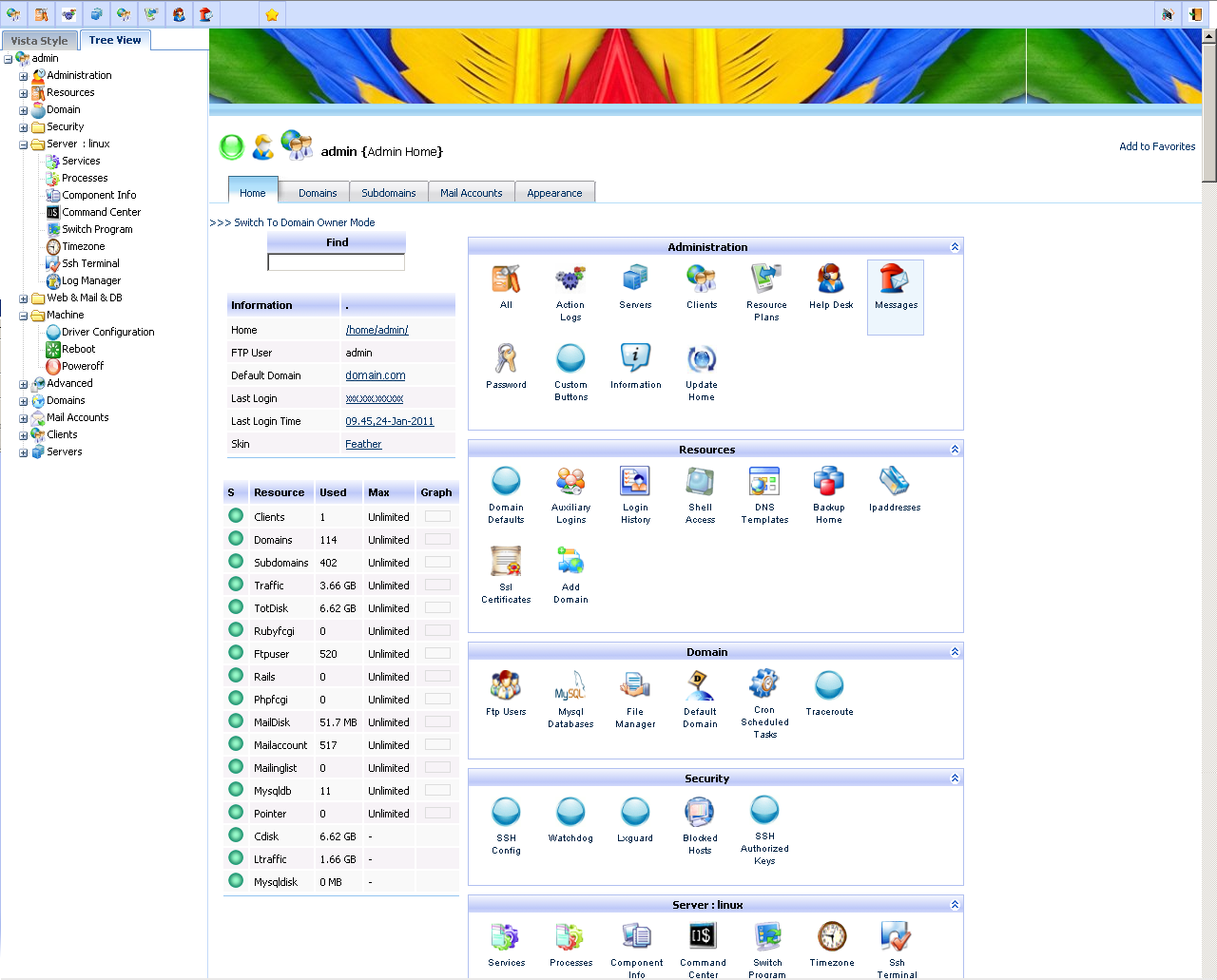Collapse the Security section panel
The image size is (1217, 980).
coord(955,778)
